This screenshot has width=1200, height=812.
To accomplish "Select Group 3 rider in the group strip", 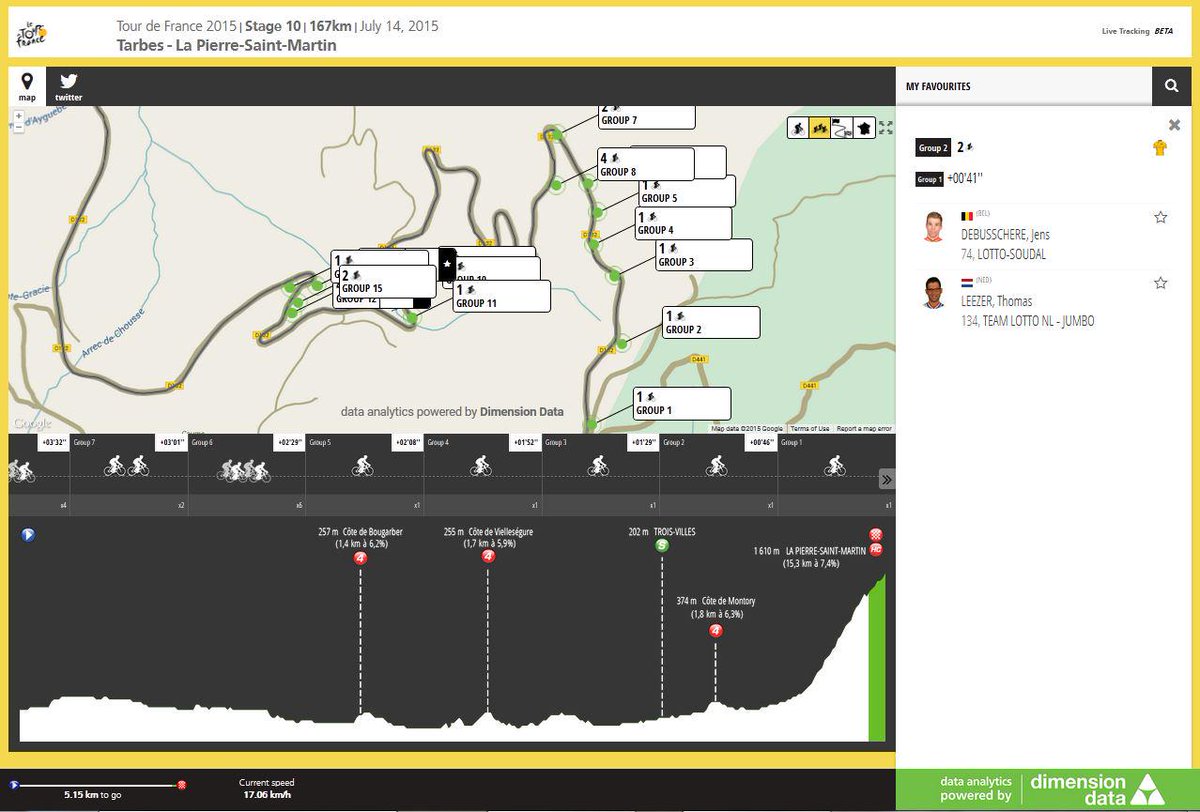I will 600,465.
